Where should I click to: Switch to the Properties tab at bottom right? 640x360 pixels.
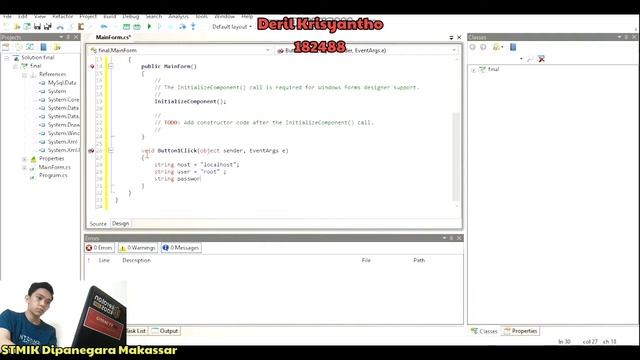click(x=521, y=331)
